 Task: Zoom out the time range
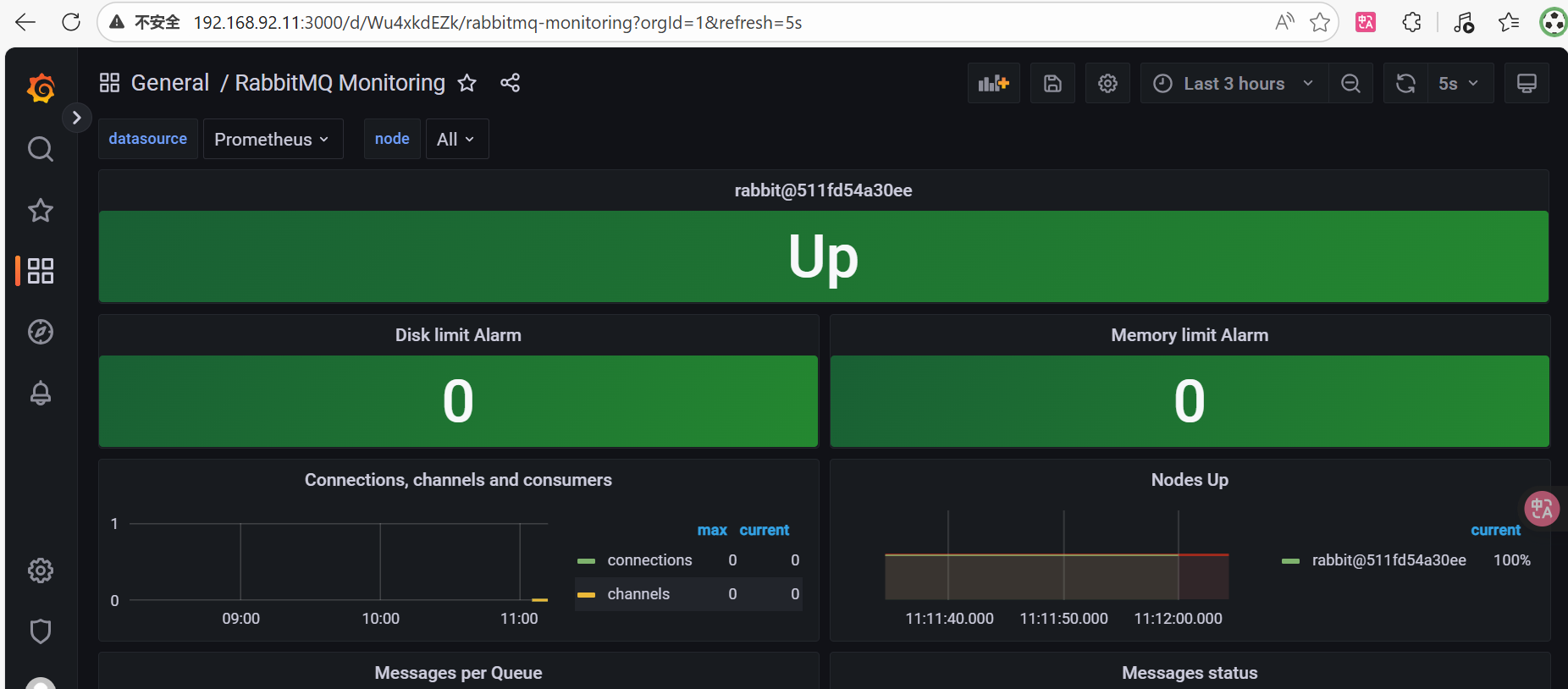(1350, 83)
